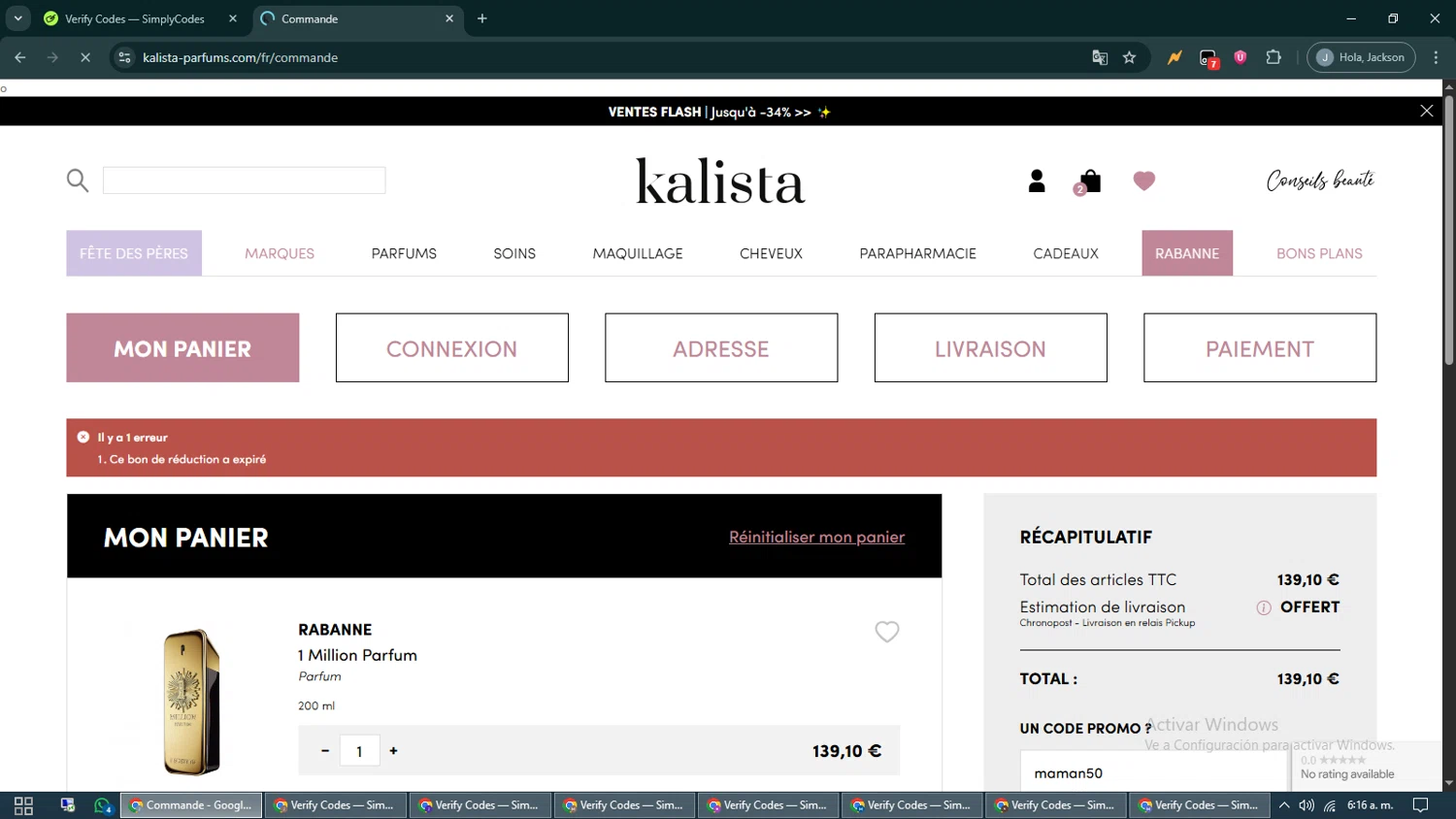The image size is (1456, 819).
Task: Open the Cadeaux menu
Action: pyautogui.click(x=1066, y=253)
